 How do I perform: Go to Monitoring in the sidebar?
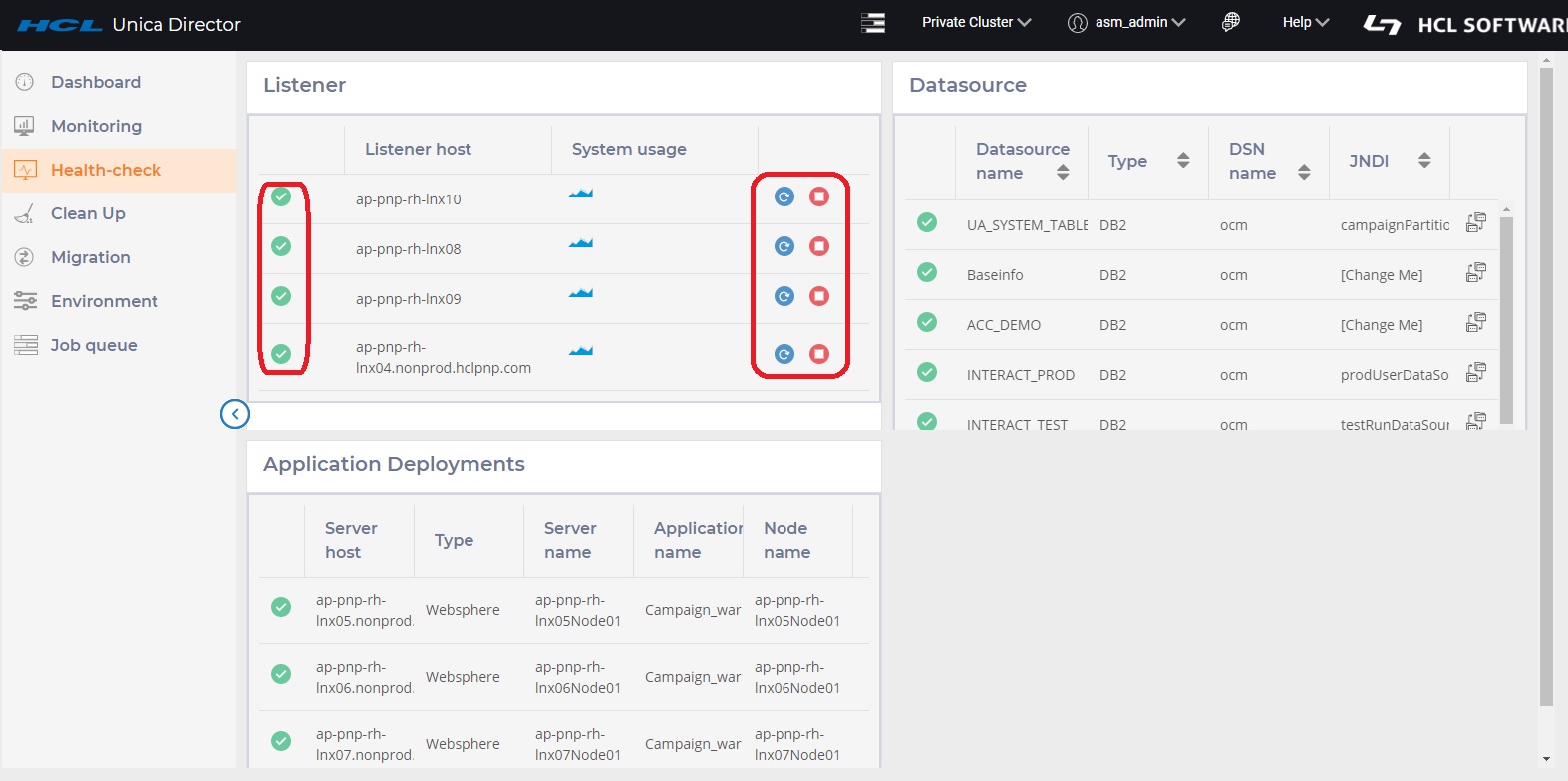coord(96,126)
